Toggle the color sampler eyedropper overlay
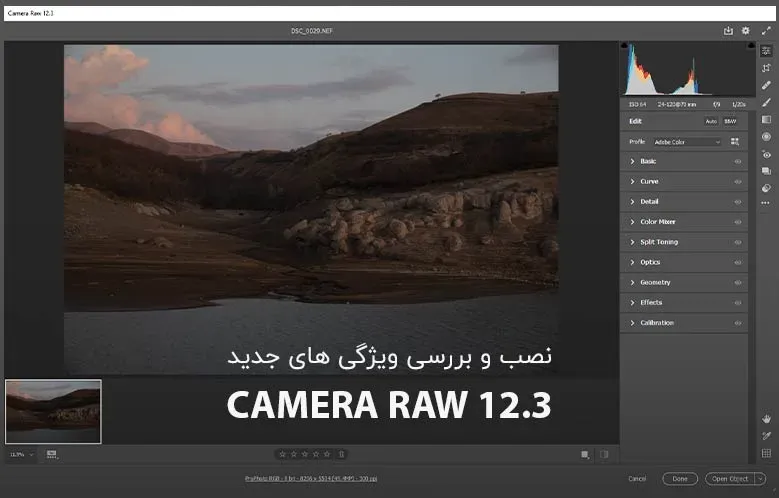Image resolution: width=779 pixels, height=498 pixels. (766, 436)
